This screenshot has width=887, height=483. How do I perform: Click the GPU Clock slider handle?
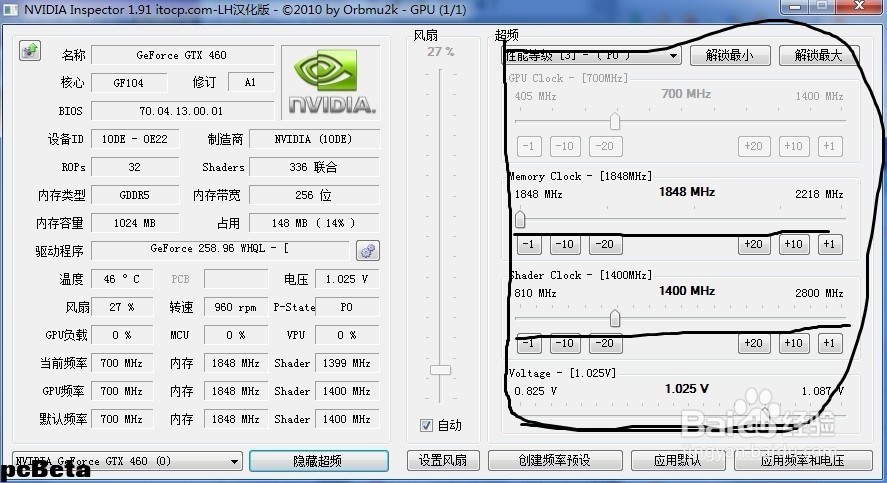(x=615, y=120)
